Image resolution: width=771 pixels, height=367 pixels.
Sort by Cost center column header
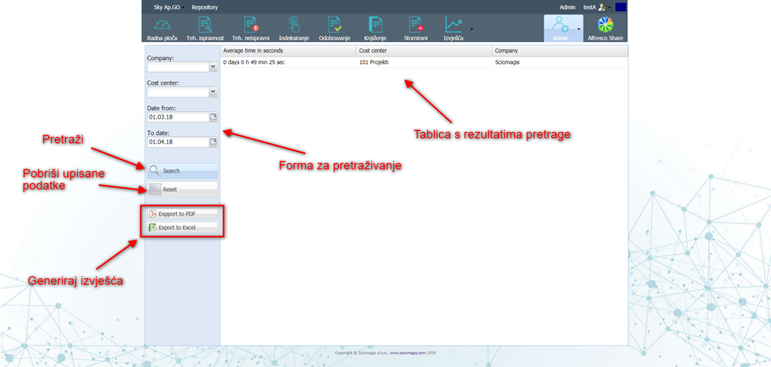(424, 51)
